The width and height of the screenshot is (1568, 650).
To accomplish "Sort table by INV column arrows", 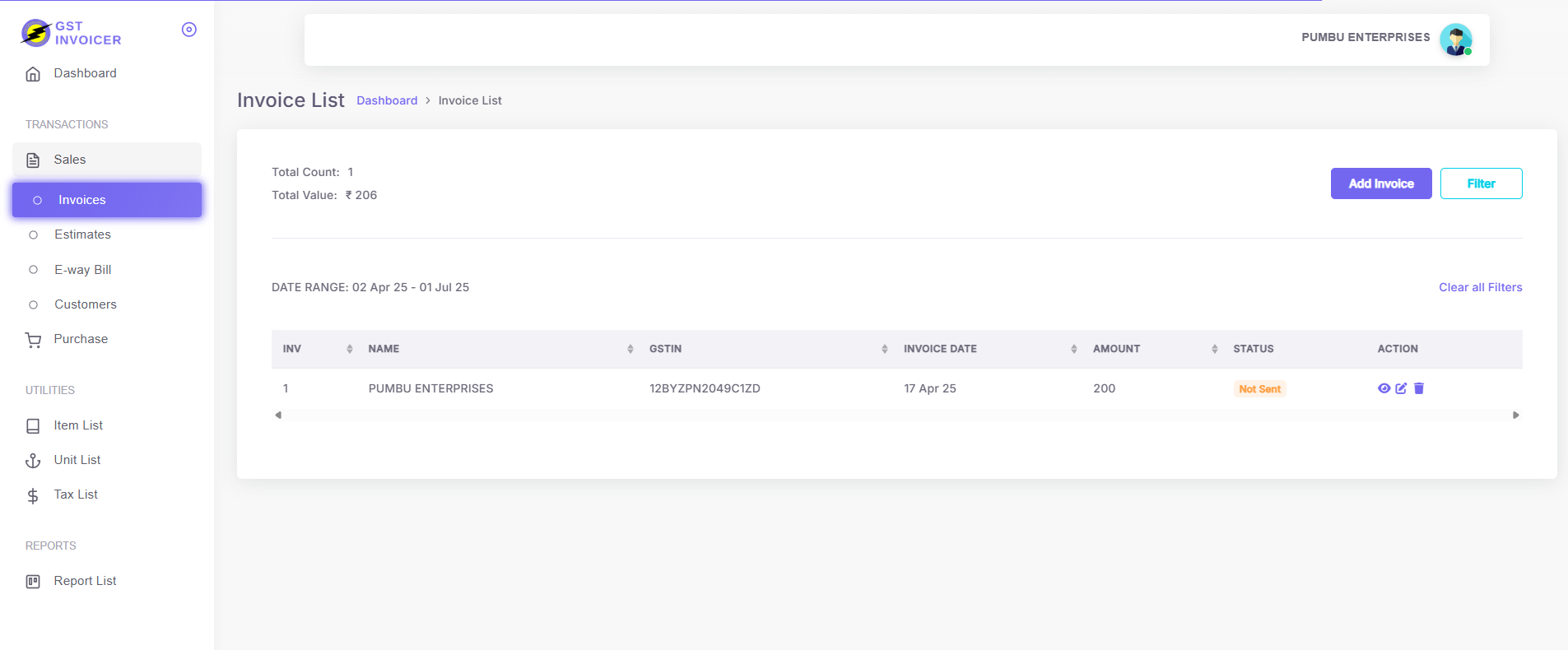I will (349, 349).
